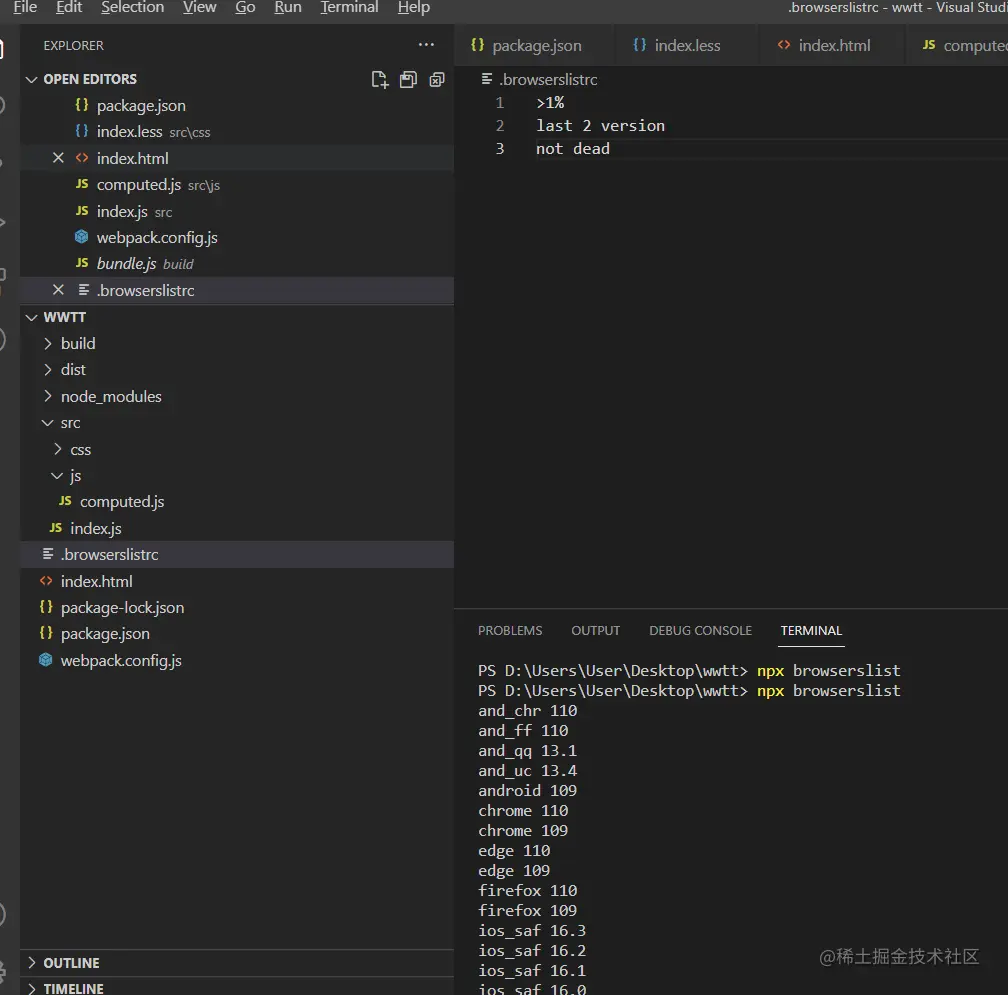Image resolution: width=1008 pixels, height=995 pixels.
Task: Click the Save All icon in Open Editors
Action: pyautogui.click(x=408, y=80)
